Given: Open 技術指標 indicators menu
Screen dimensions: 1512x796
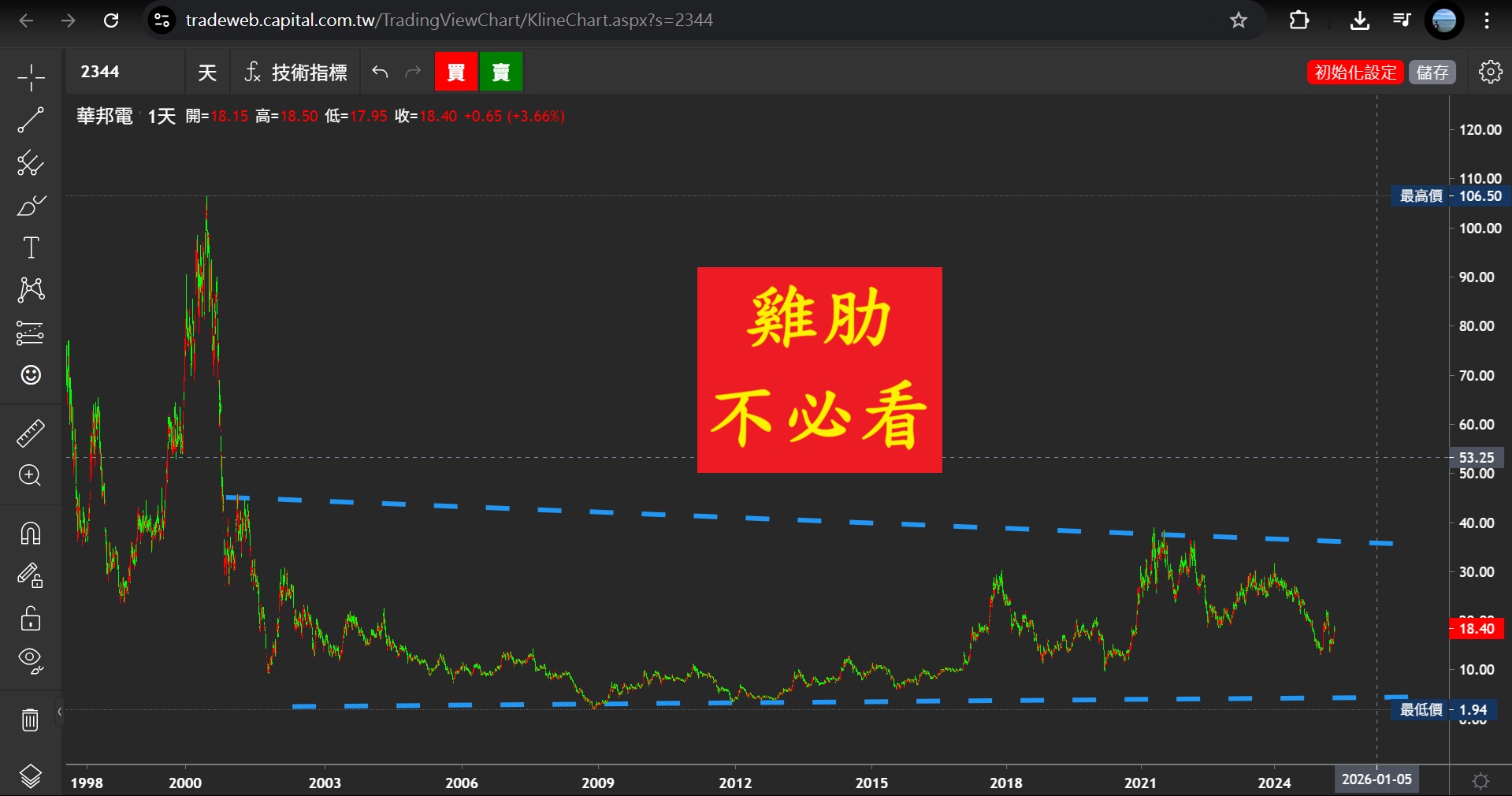Looking at the screenshot, I should pos(296,73).
